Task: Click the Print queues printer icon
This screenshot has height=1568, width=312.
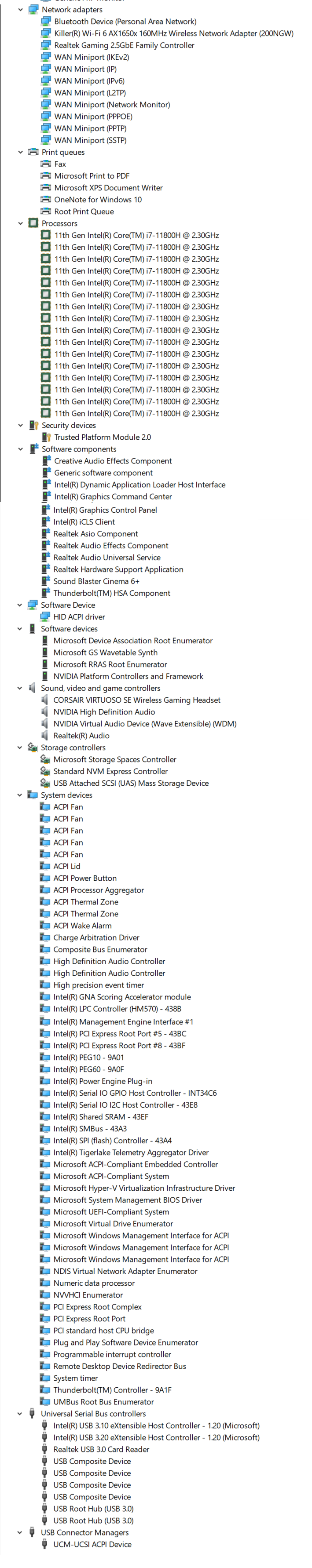Action: pyautogui.click(x=33, y=152)
